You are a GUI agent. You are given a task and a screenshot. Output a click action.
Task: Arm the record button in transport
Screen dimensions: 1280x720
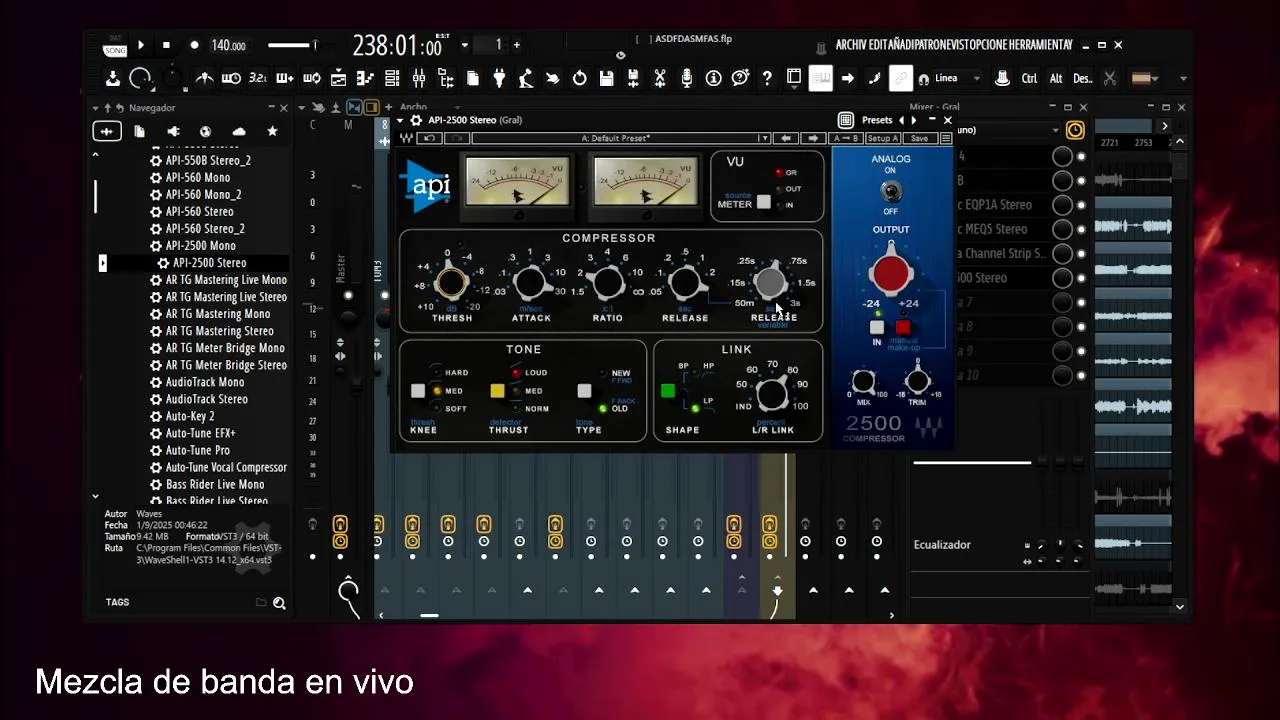[194, 45]
